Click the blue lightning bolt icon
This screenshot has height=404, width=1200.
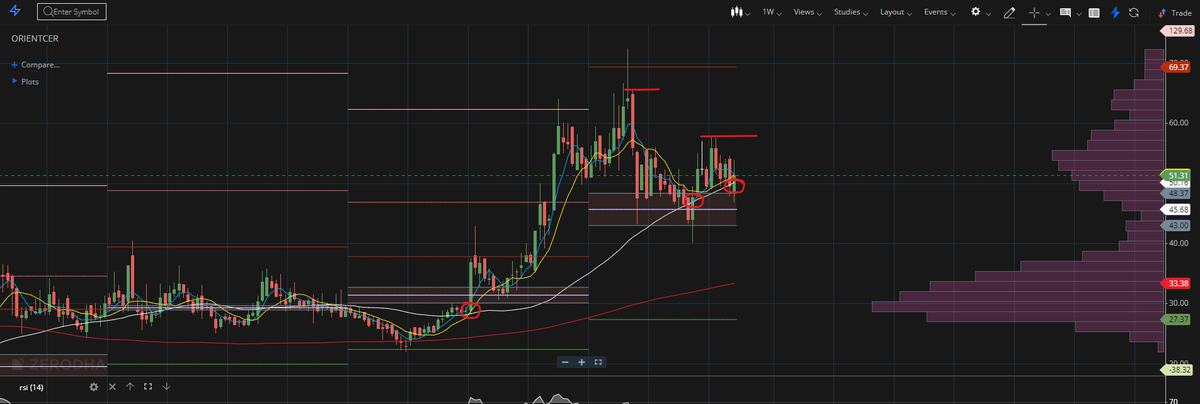tap(1114, 12)
